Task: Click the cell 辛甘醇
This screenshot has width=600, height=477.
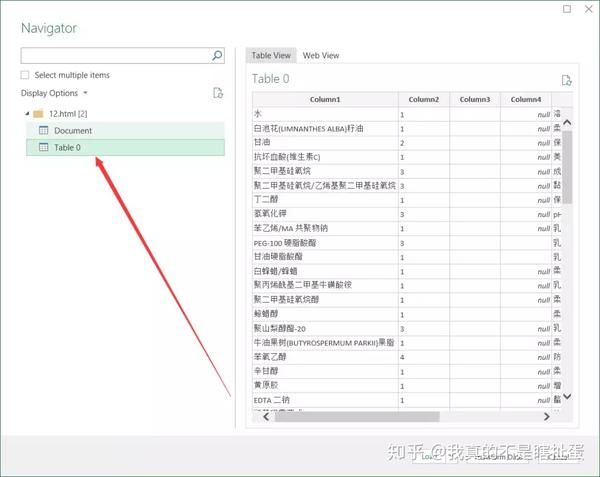Action: 325,371
